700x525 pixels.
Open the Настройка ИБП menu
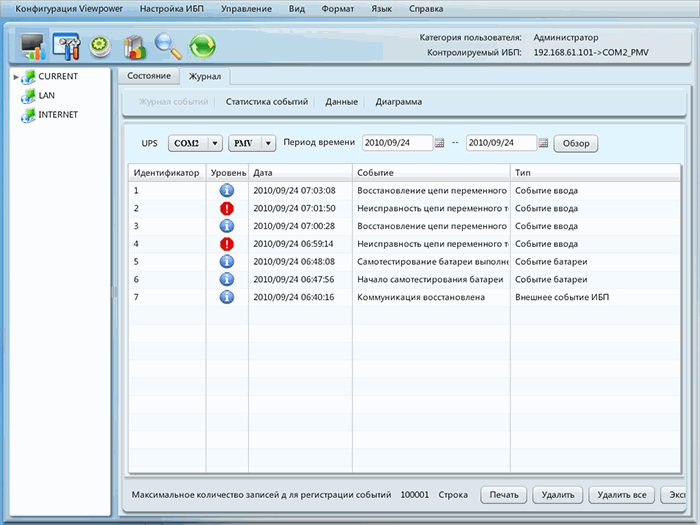click(x=171, y=9)
